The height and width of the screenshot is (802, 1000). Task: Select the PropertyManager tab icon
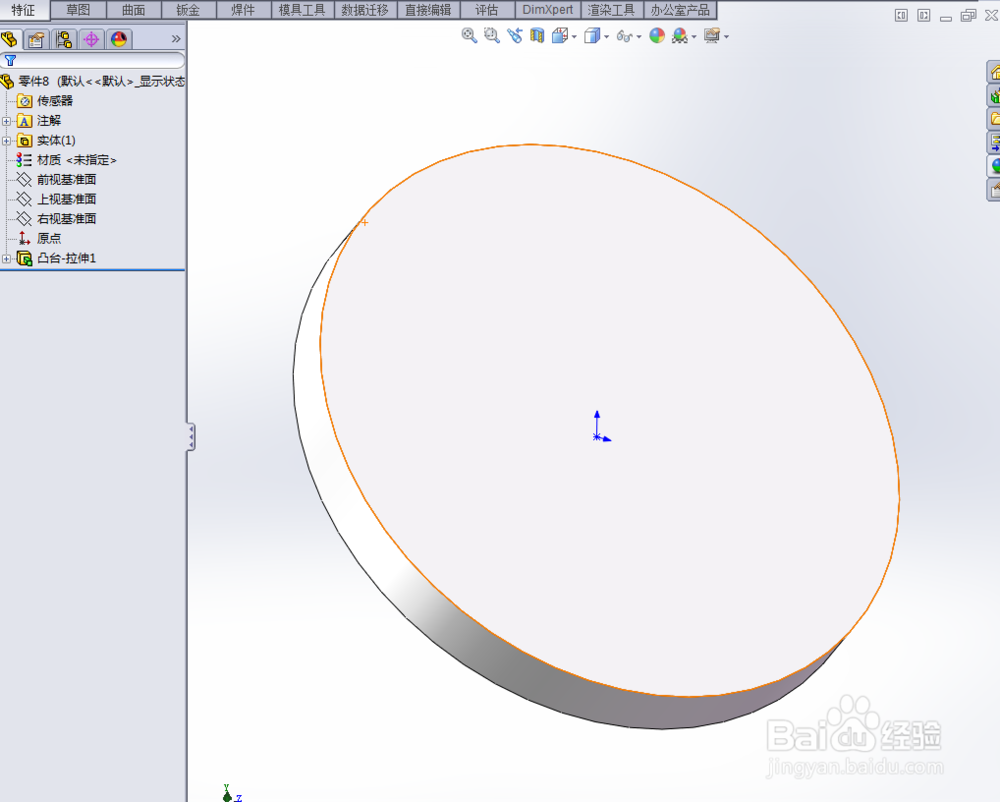(36, 40)
